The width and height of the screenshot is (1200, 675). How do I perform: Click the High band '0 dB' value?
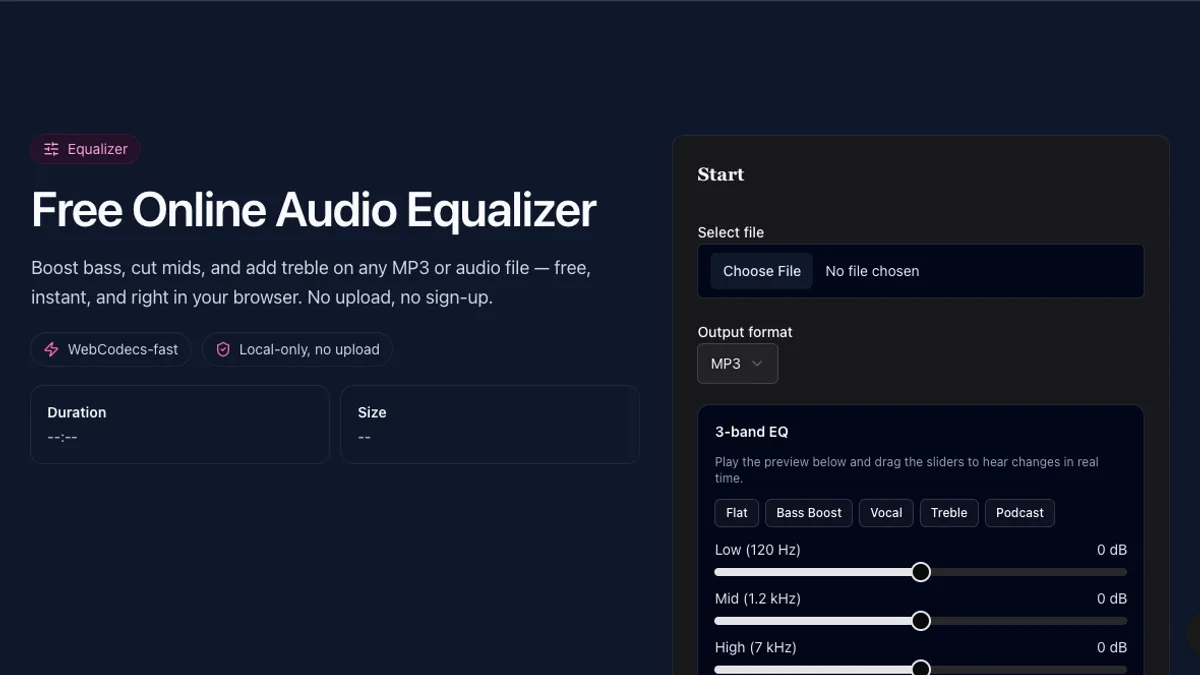click(x=1112, y=647)
